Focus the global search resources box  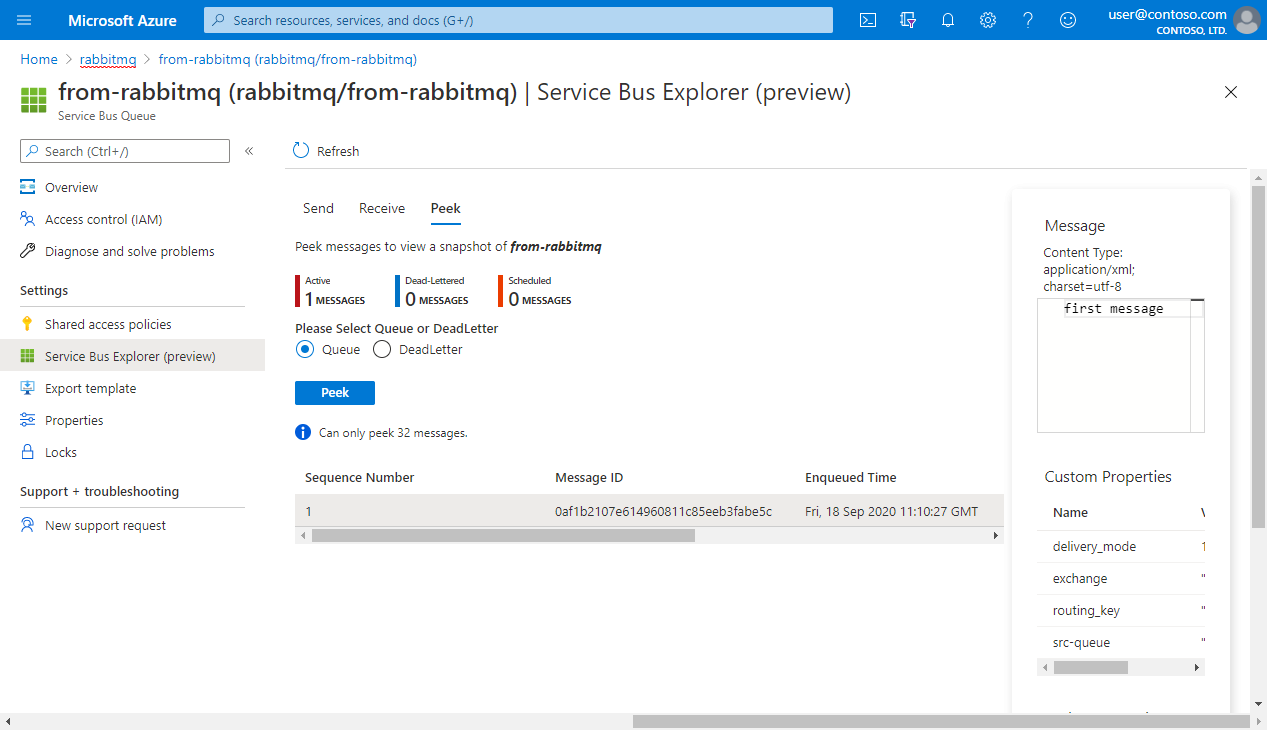click(518, 20)
